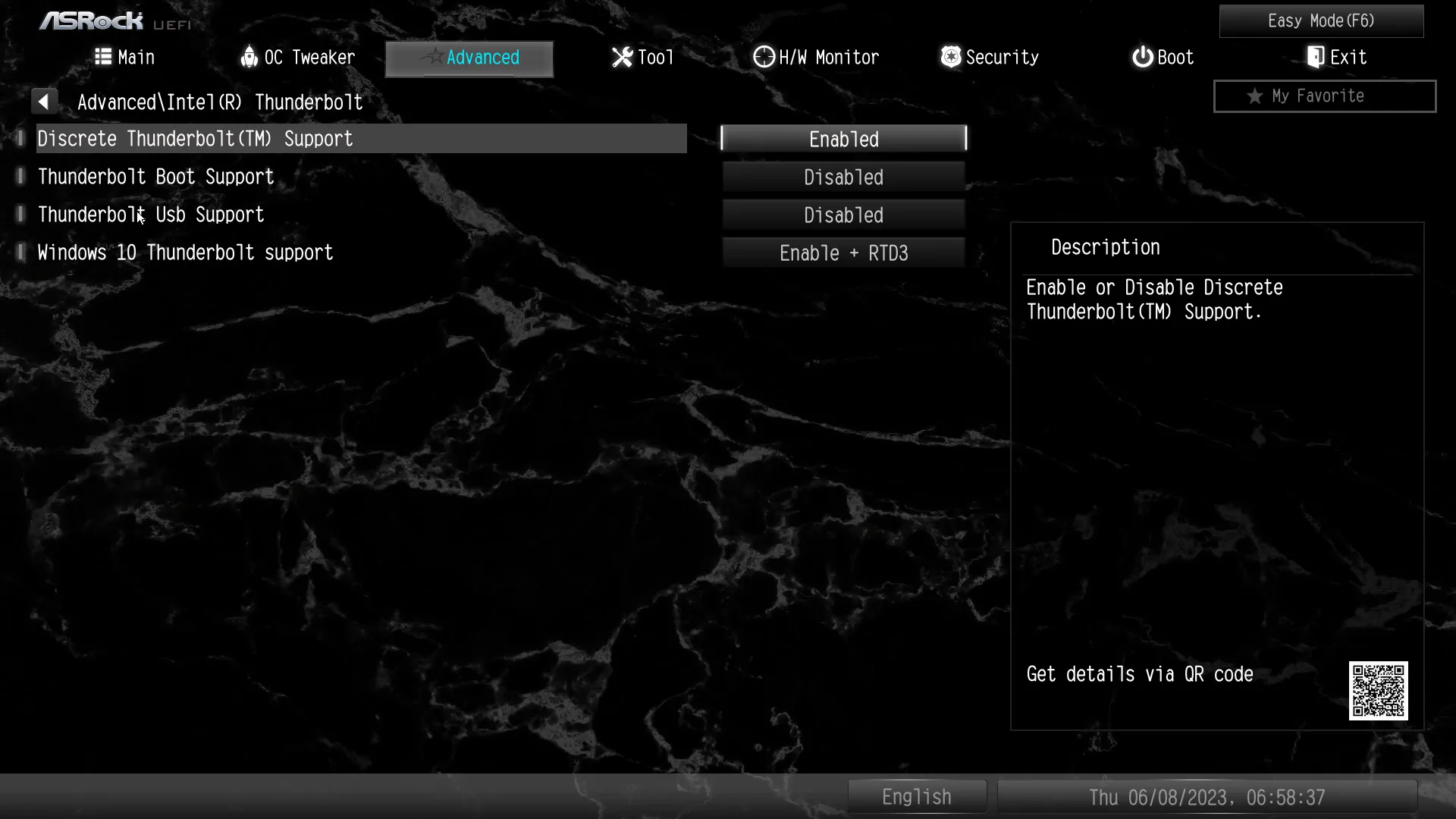Viewport: 1456px width, 819px height.
Task: Click the QR code image
Action: click(x=1378, y=691)
